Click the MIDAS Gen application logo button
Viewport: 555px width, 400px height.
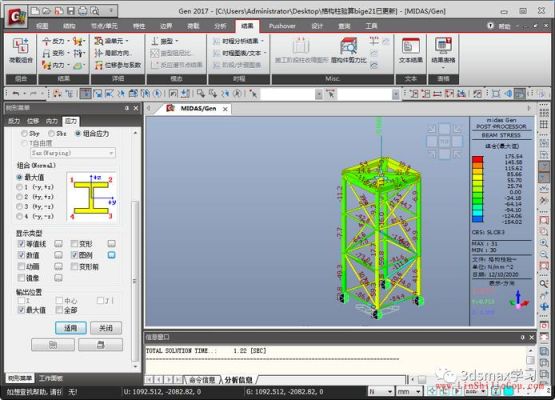point(15,16)
